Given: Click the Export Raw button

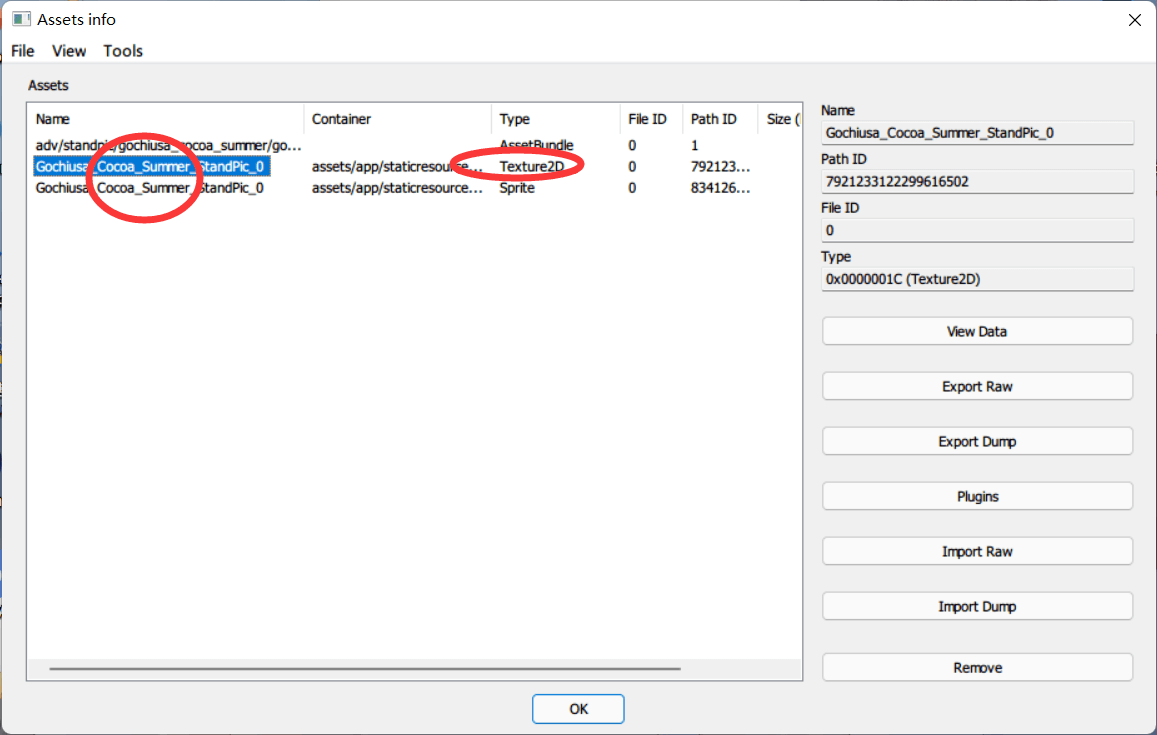Looking at the screenshot, I should [x=977, y=387].
